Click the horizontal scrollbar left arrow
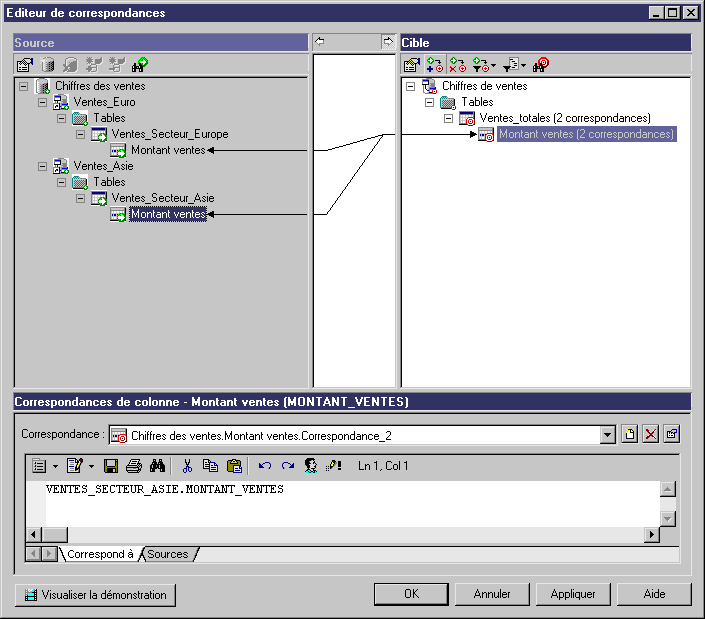 (x=34, y=534)
